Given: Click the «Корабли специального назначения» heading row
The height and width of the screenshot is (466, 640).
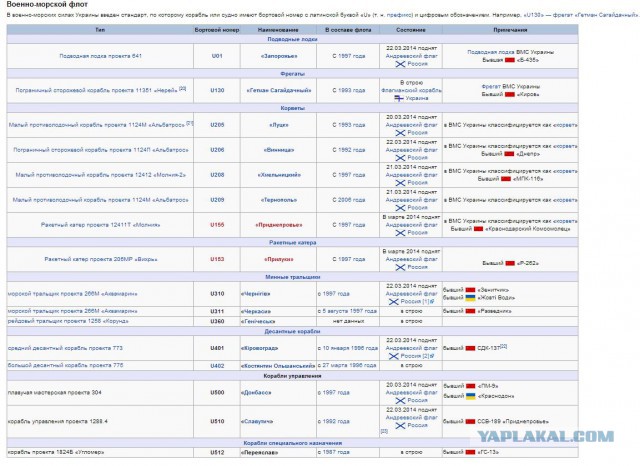Looking at the screenshot, I should click(292, 443).
